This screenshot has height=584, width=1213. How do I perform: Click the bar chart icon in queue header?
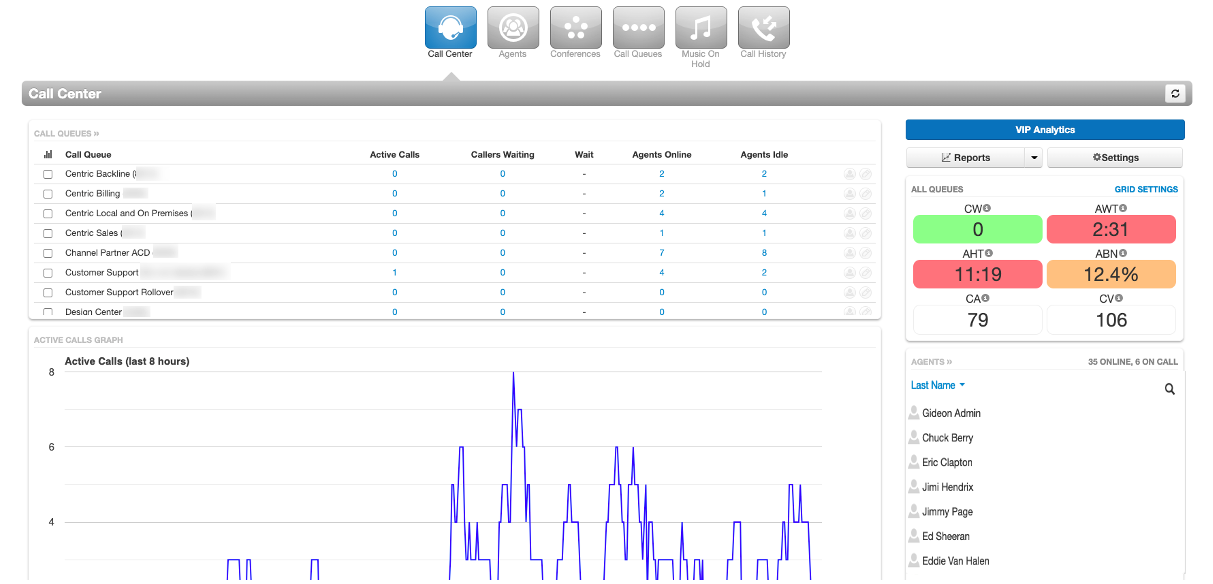pyautogui.click(x=48, y=155)
